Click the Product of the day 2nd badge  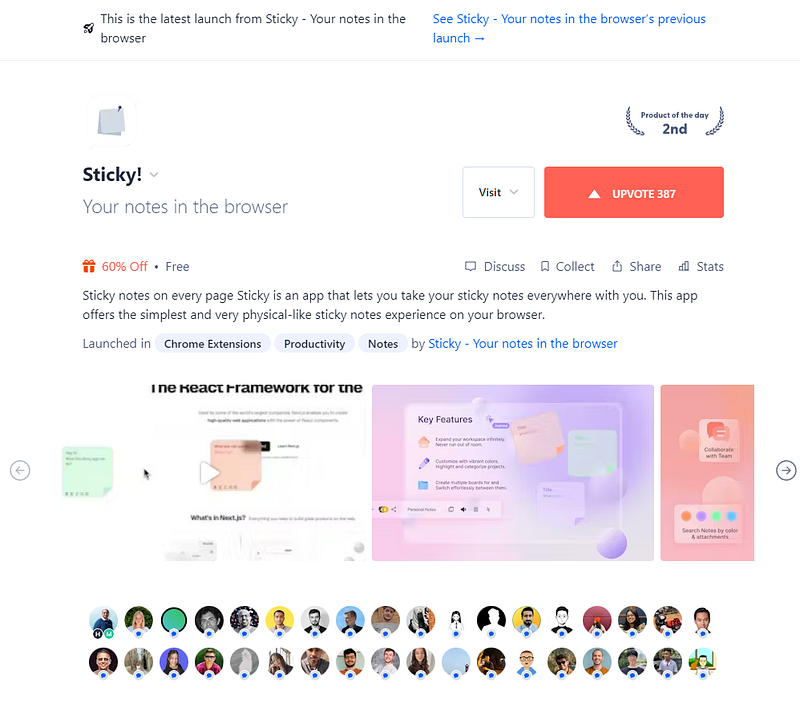[x=674, y=121]
